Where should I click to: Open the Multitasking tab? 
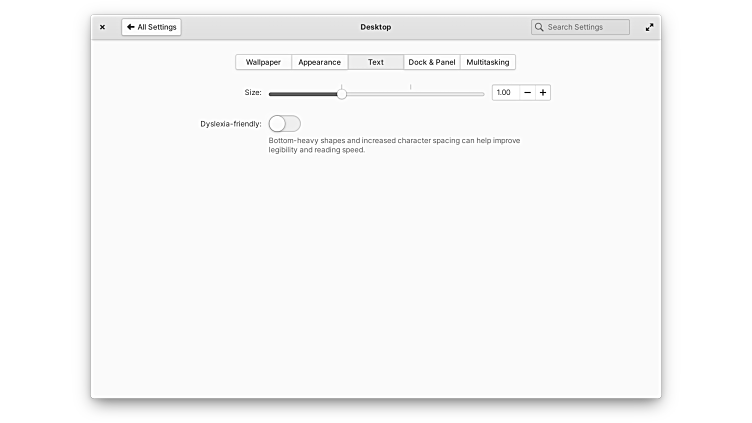click(487, 62)
